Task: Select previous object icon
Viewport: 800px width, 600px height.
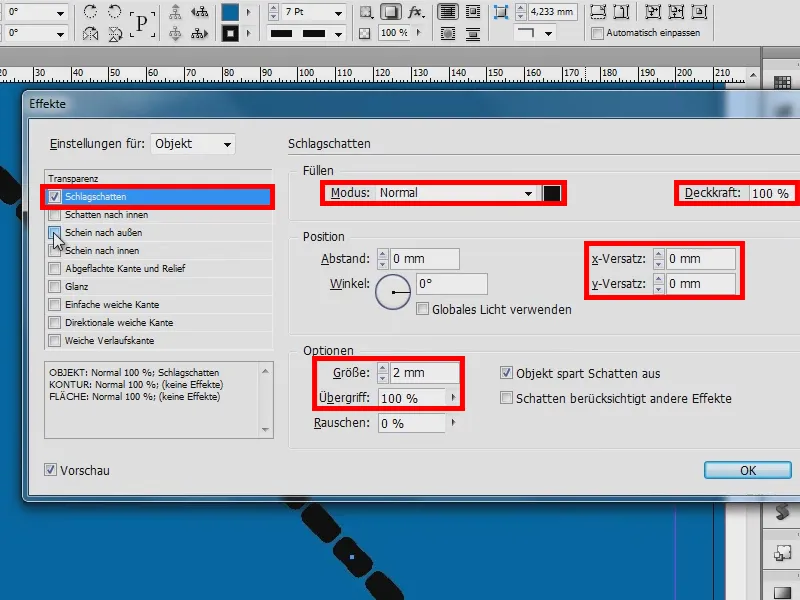Action: pos(199,11)
